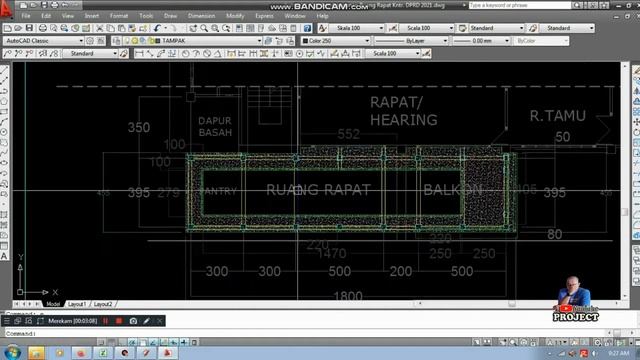The width and height of the screenshot is (640, 360).
Task: Click the DAPUR BASAH room label
Action: [215, 127]
